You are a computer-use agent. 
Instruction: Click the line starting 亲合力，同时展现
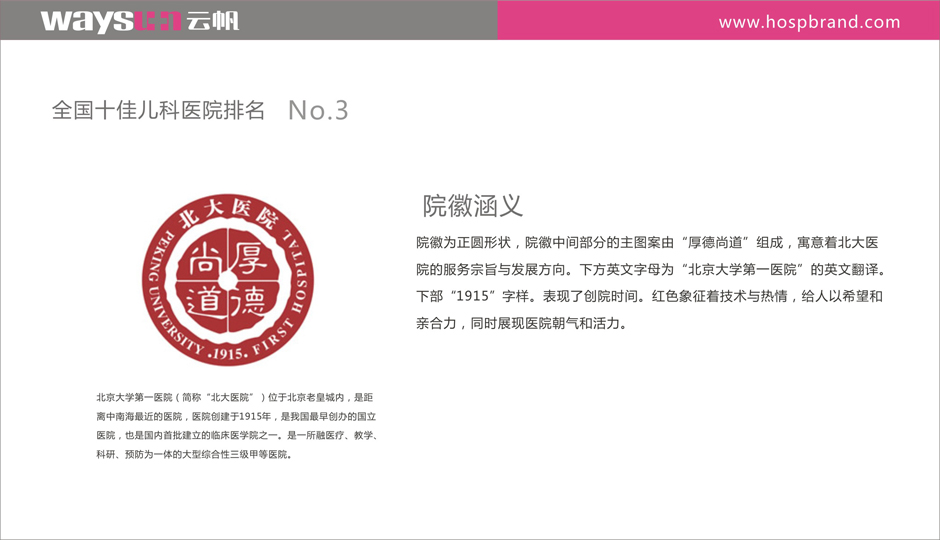coord(522,324)
